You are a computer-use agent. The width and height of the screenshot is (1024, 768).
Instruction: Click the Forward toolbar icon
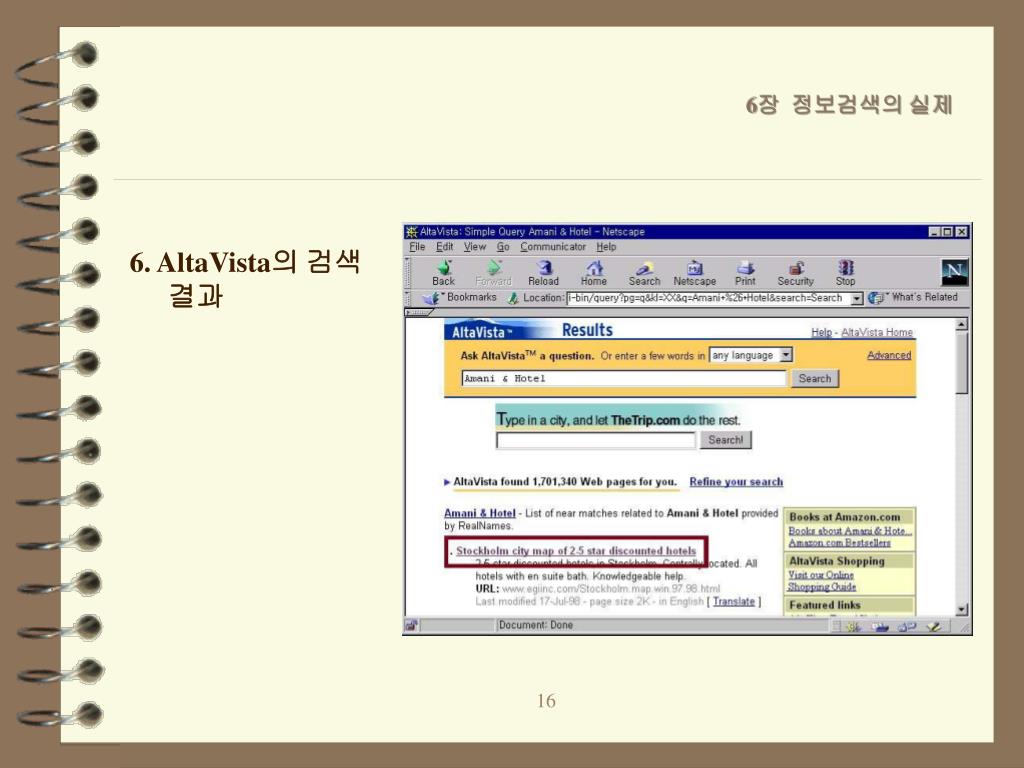(x=494, y=272)
